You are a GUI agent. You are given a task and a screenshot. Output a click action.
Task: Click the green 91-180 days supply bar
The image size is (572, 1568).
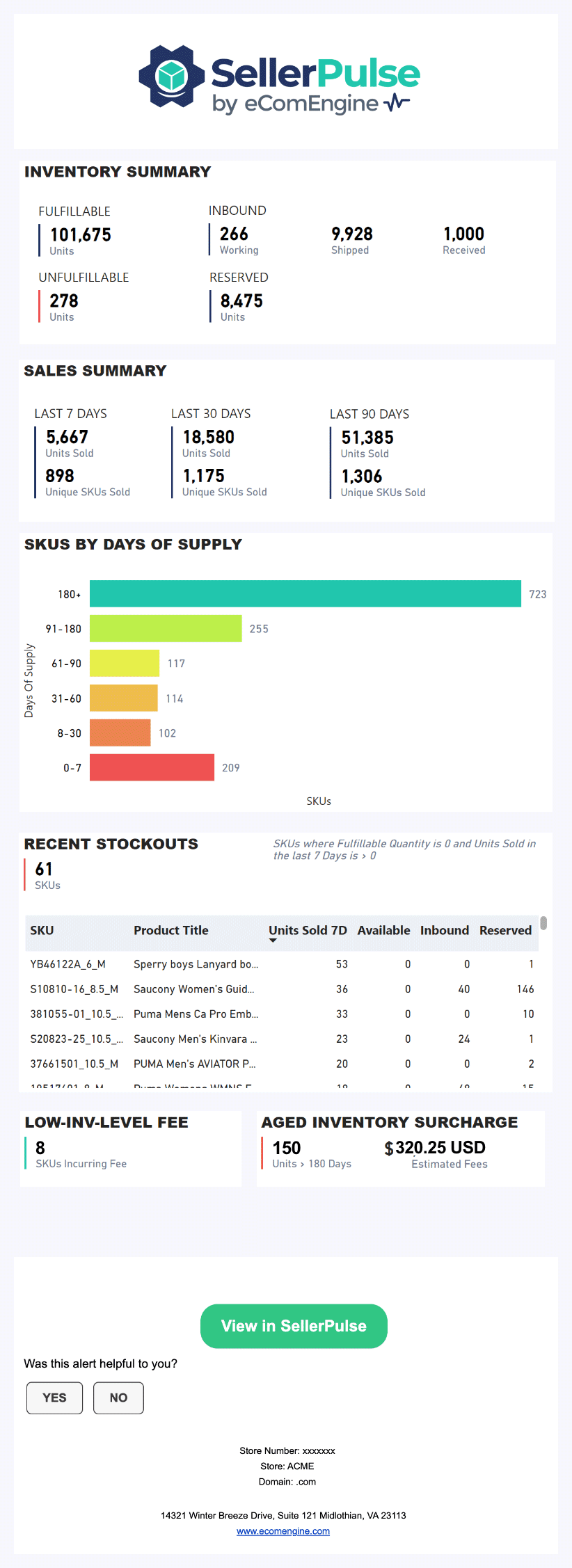point(166,628)
